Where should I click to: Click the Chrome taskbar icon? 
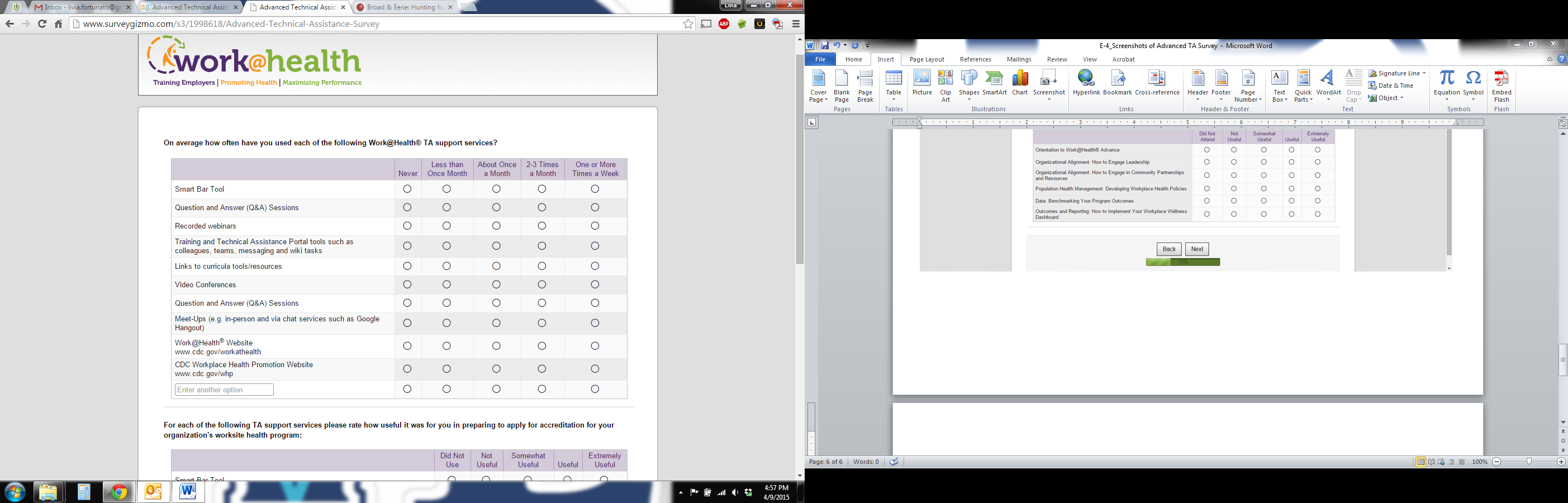click(118, 492)
